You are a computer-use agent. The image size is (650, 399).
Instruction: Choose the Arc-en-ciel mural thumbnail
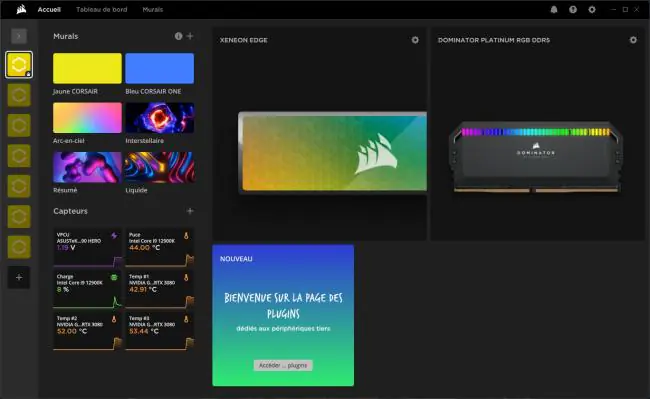point(87,118)
